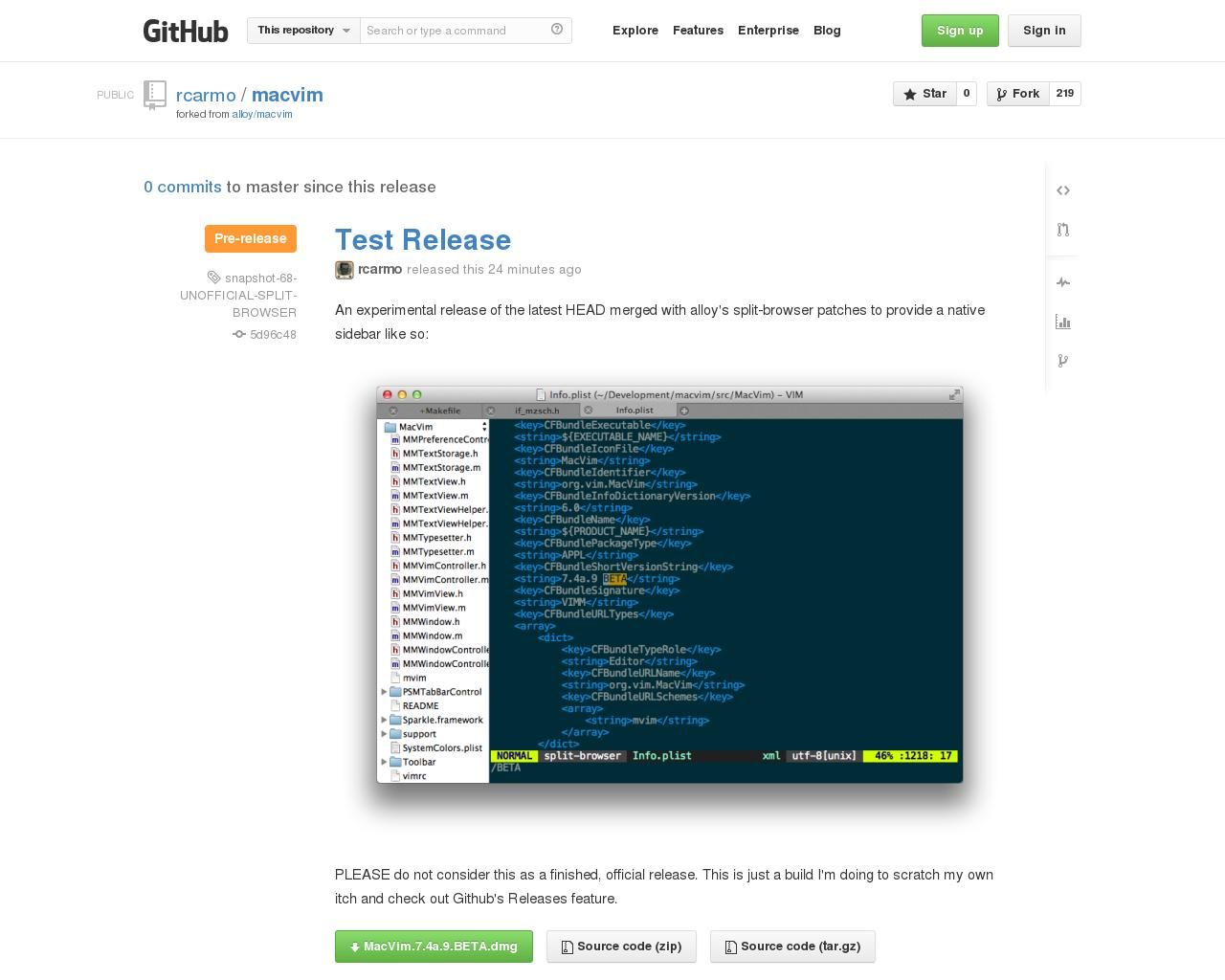Image resolution: width=1225 pixels, height=980 pixels.
Task: Open the "0 commits" link
Action: point(183,187)
